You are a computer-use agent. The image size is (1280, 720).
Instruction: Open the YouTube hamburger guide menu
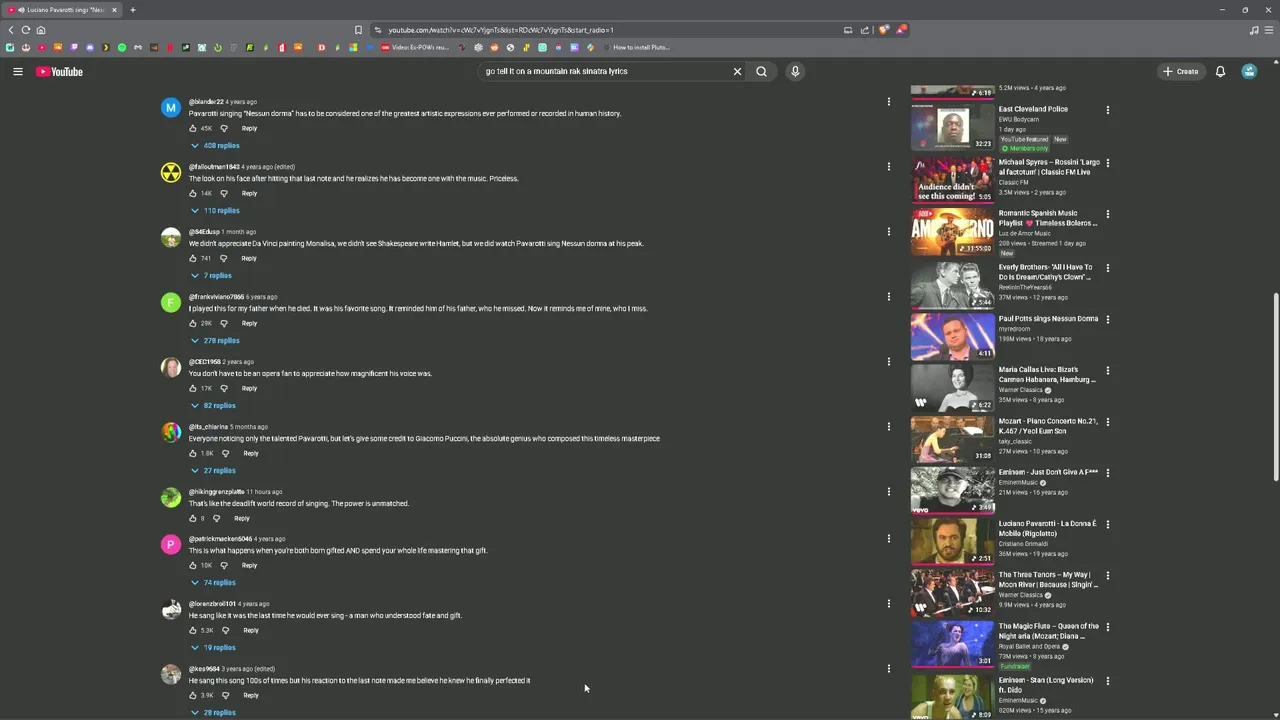click(17, 71)
